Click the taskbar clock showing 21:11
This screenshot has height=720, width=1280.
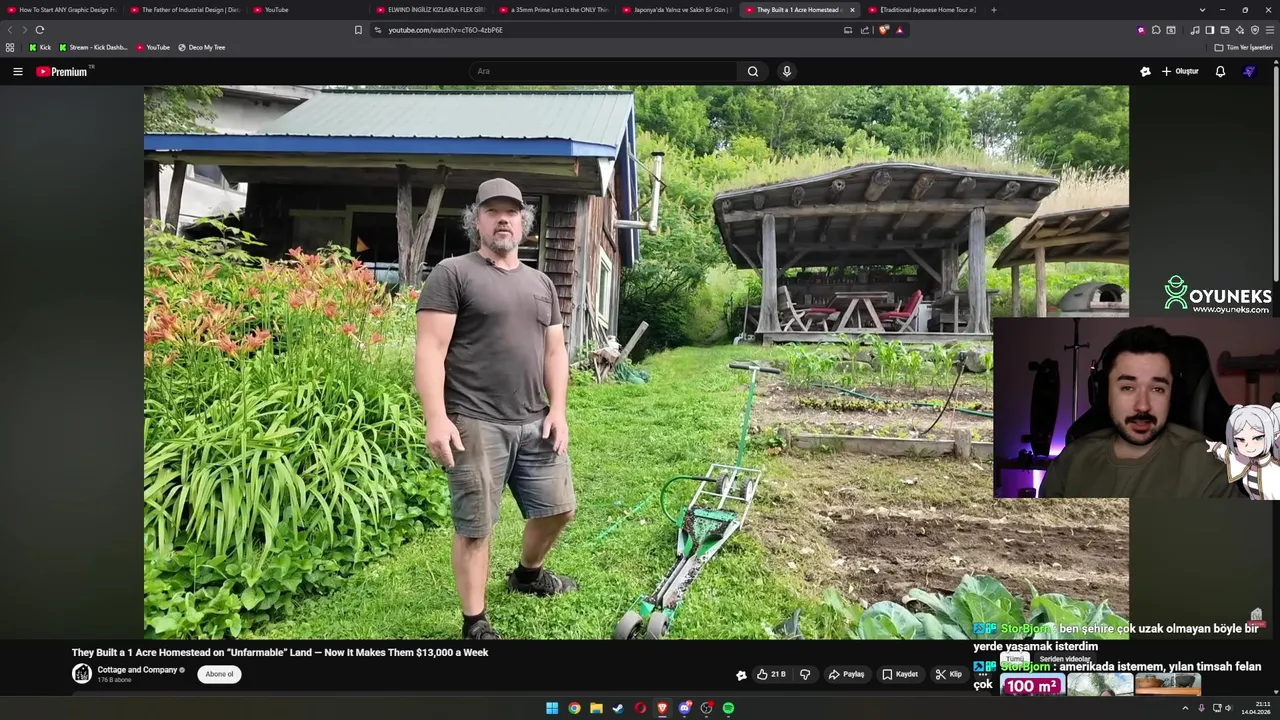coord(1256,708)
